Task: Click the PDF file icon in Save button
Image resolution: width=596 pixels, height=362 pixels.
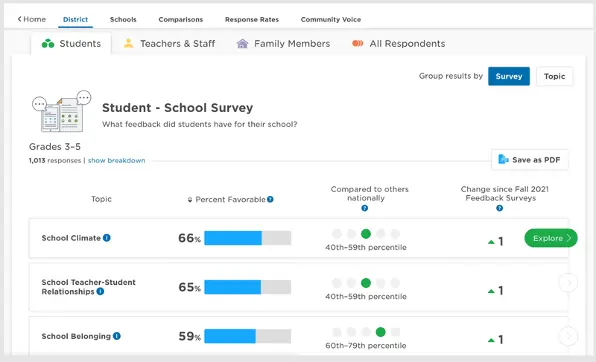Action: tap(503, 159)
